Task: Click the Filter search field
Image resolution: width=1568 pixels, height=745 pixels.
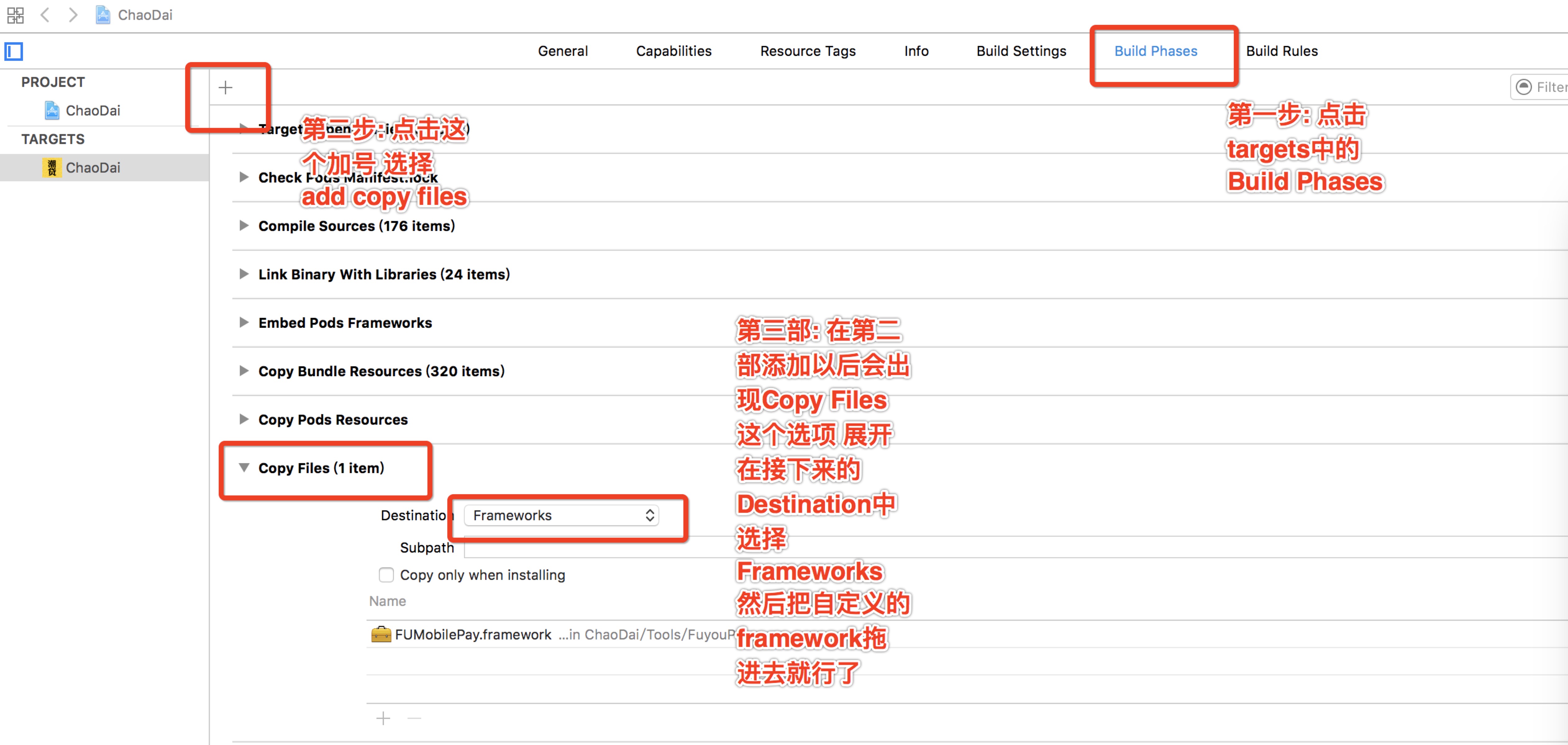Action: tap(1539, 87)
